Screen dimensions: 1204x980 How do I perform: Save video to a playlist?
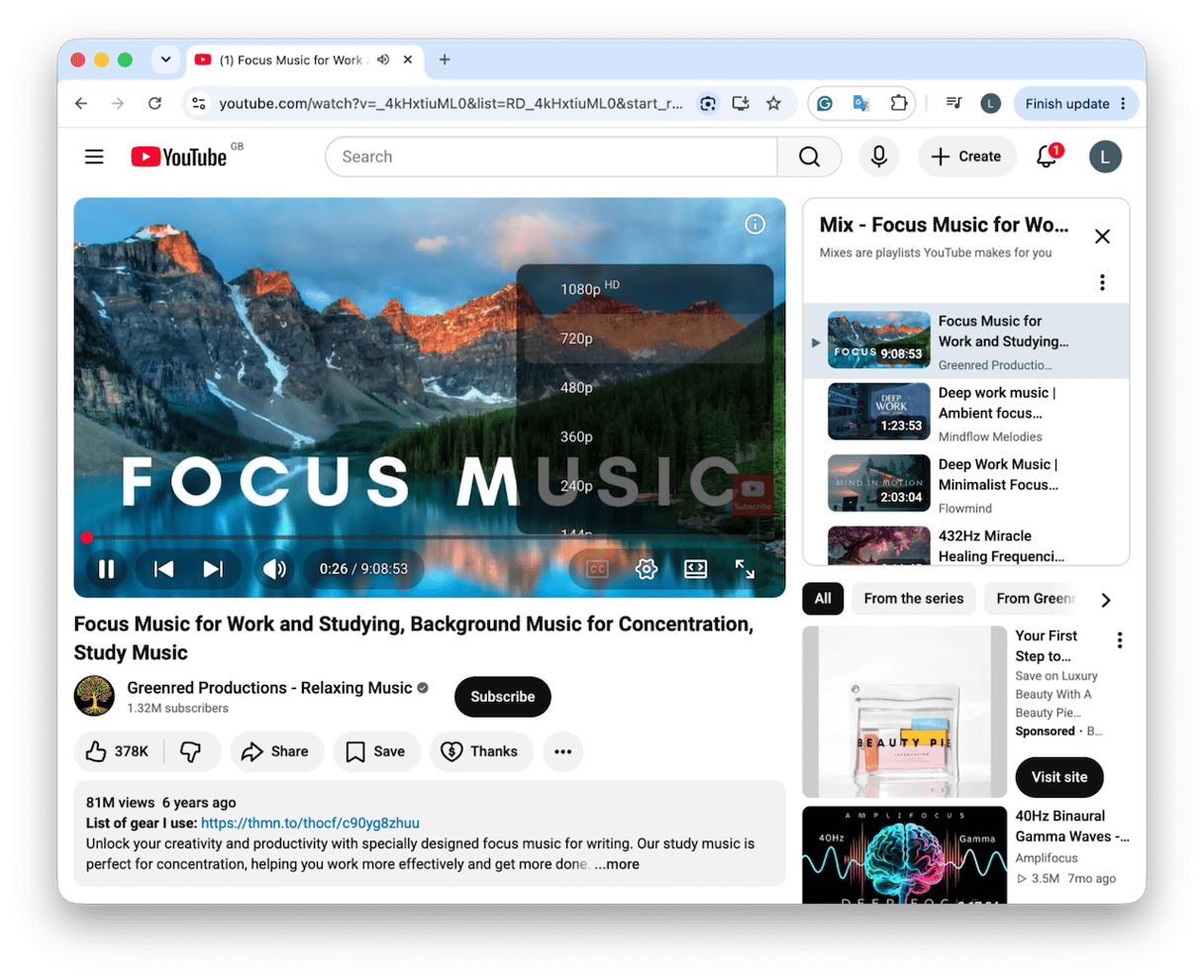(x=375, y=751)
